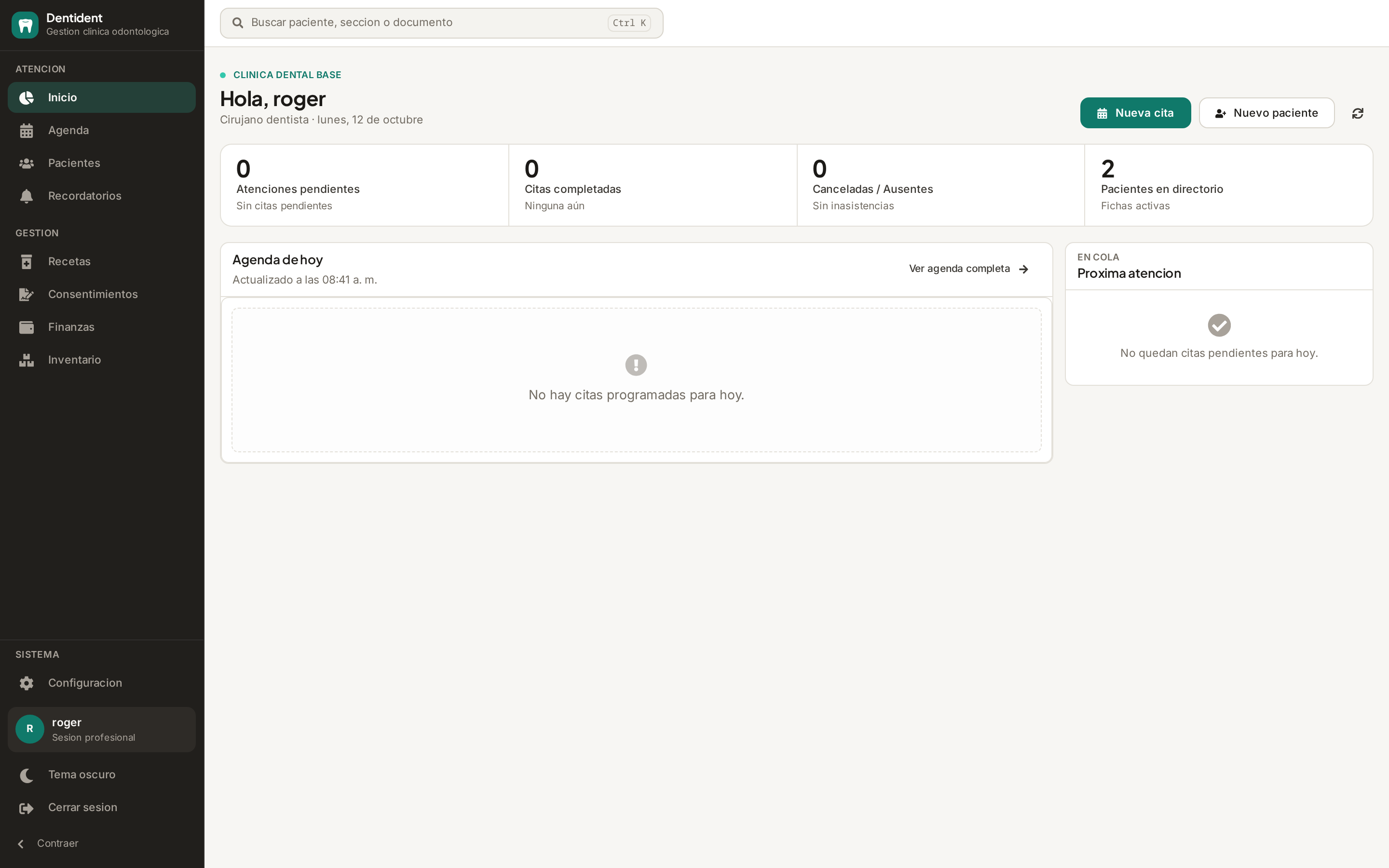Toggle Tema oscuro dark theme
1389x868 pixels.
click(102, 775)
